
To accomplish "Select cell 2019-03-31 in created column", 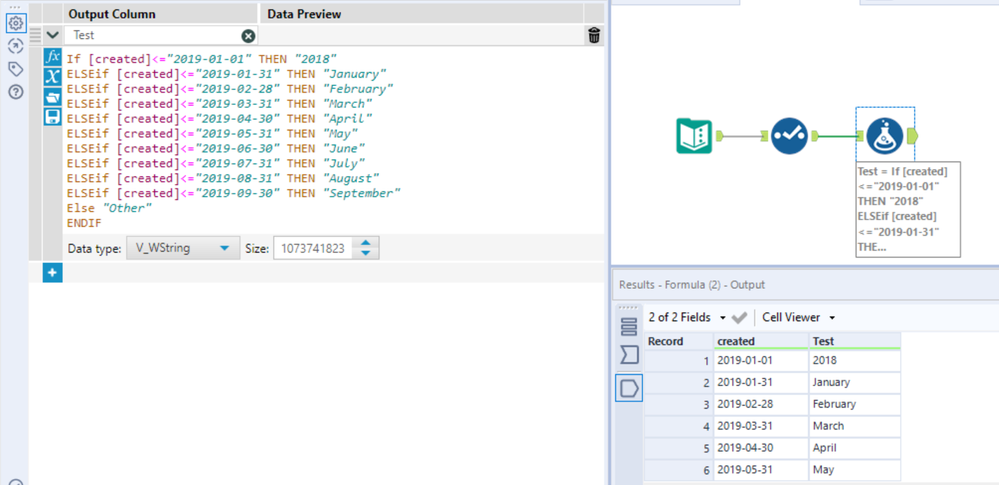I will [761, 426].
